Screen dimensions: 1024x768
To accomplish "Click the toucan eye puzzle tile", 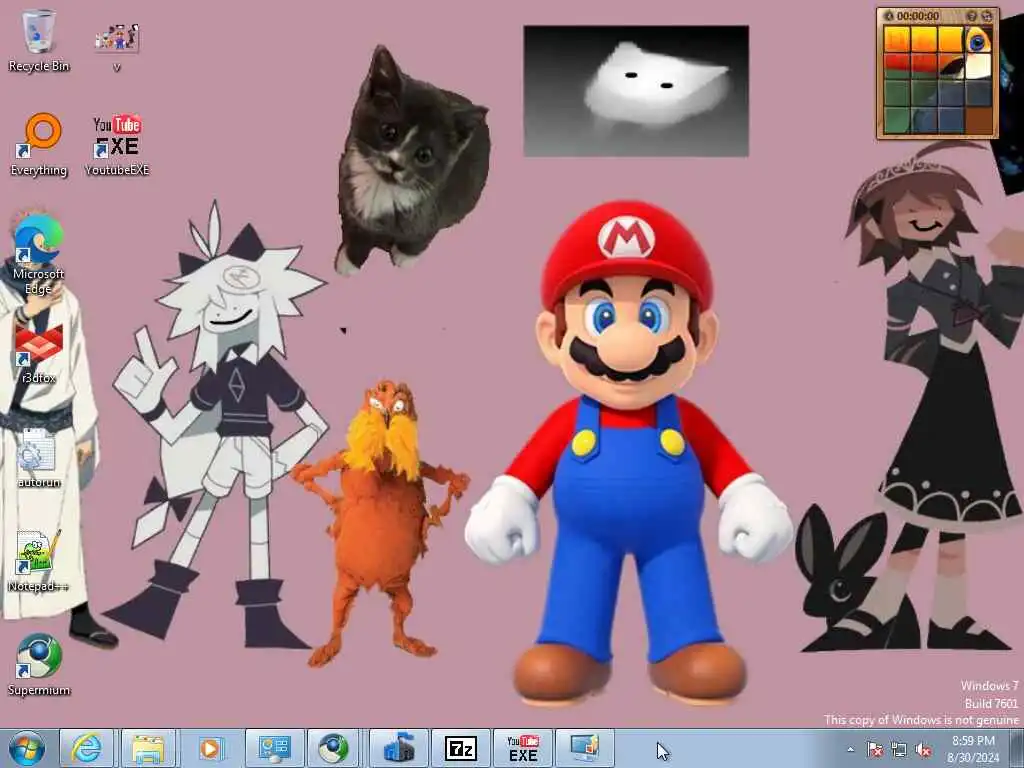I will 978,39.
